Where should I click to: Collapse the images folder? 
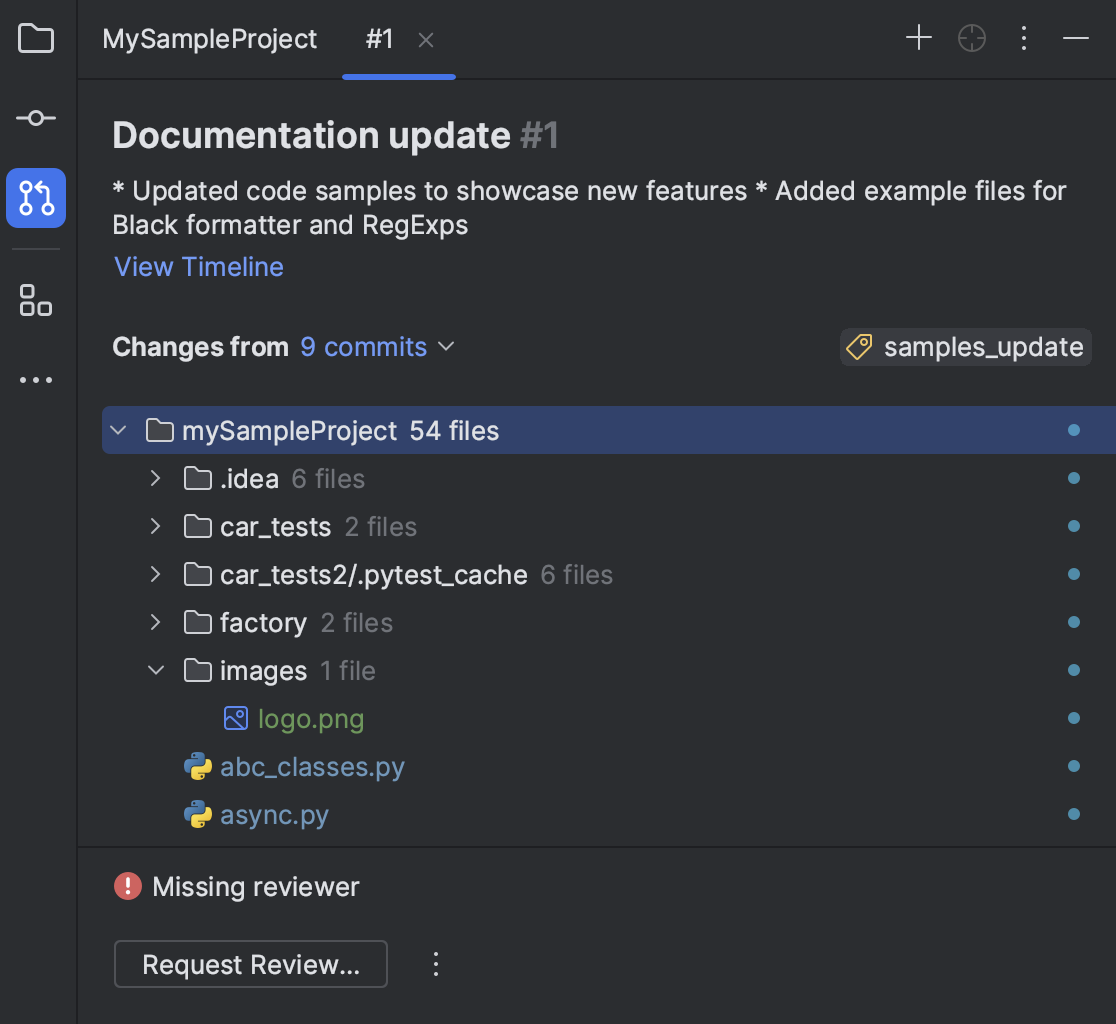tap(155, 670)
